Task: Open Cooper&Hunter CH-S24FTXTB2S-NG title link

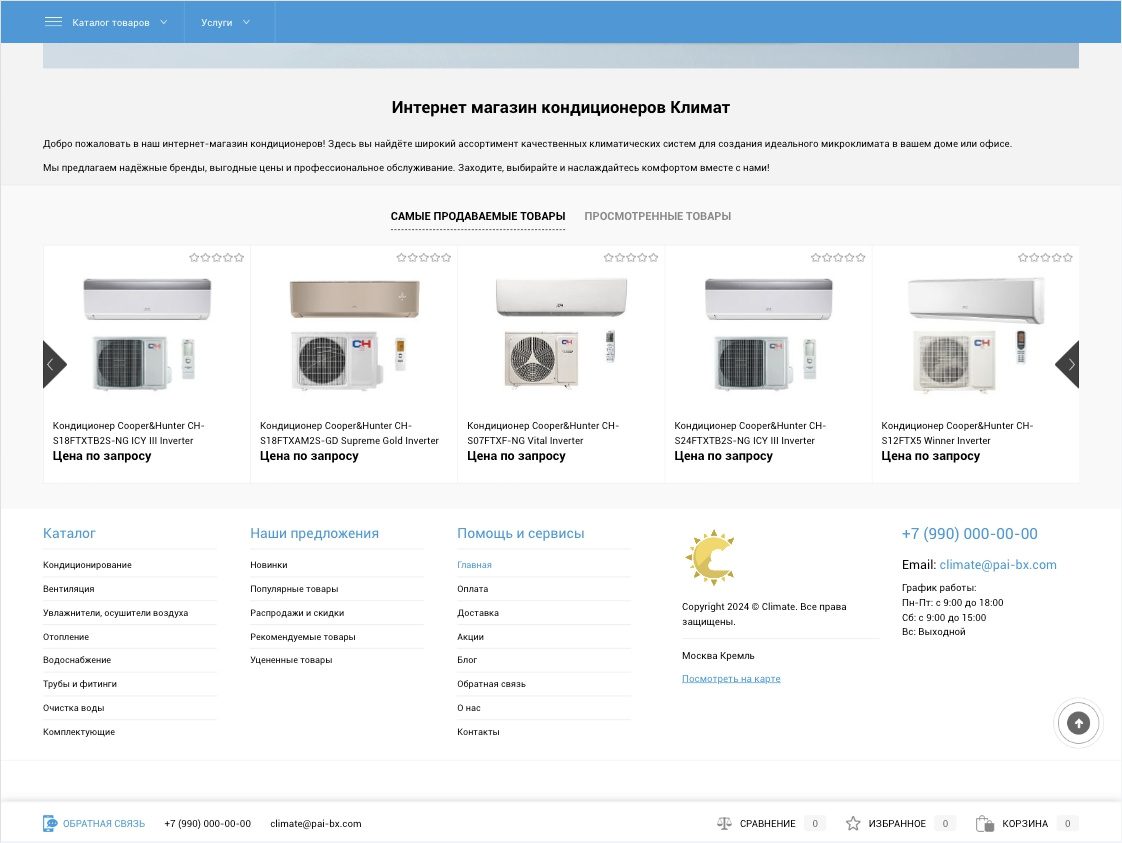Action: [x=750, y=433]
